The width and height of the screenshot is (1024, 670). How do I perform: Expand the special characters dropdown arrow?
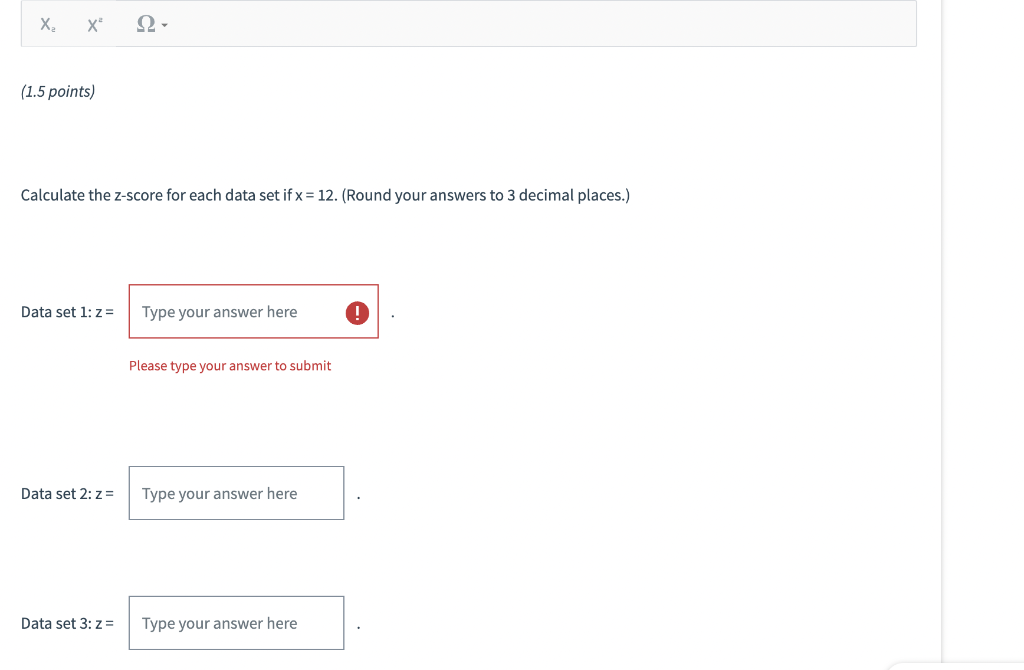point(163,25)
